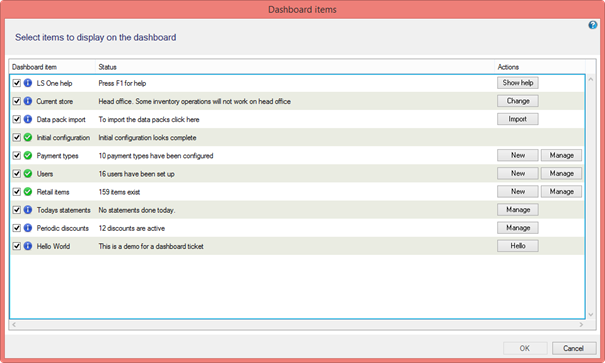
Task: Select 'This is a demo for a dashboard ticket'
Action: pos(151,246)
